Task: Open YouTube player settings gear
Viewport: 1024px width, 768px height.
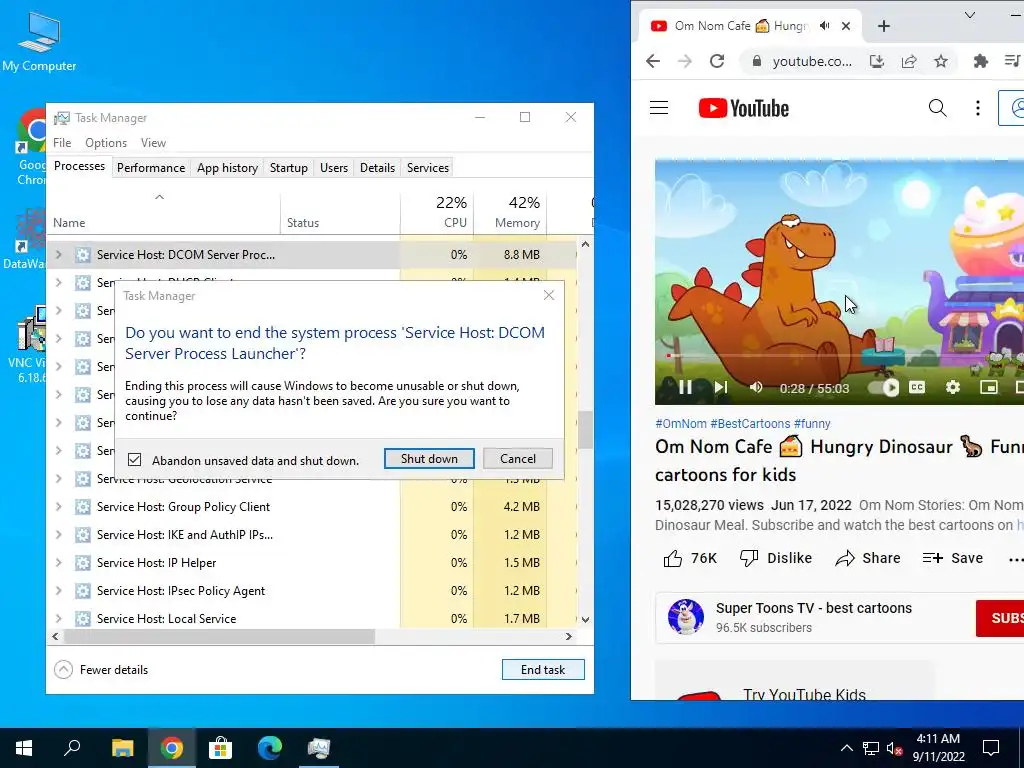Action: pyautogui.click(x=953, y=387)
